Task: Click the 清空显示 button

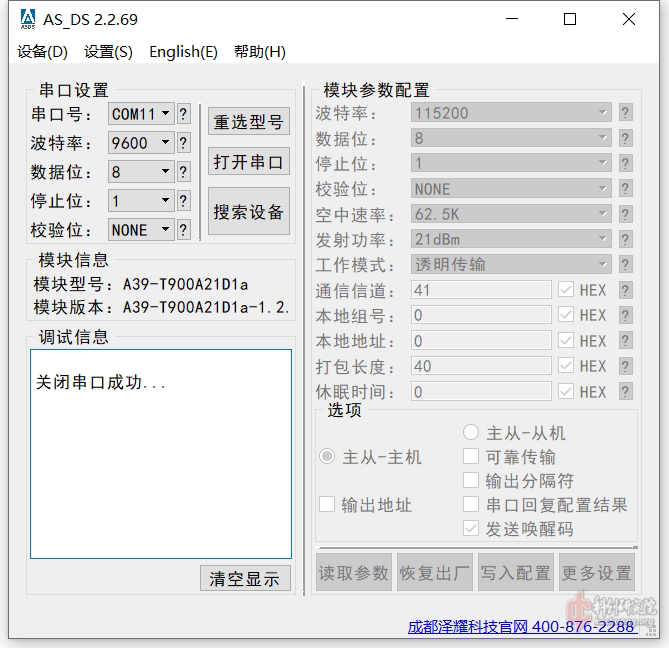Action: (x=245, y=578)
